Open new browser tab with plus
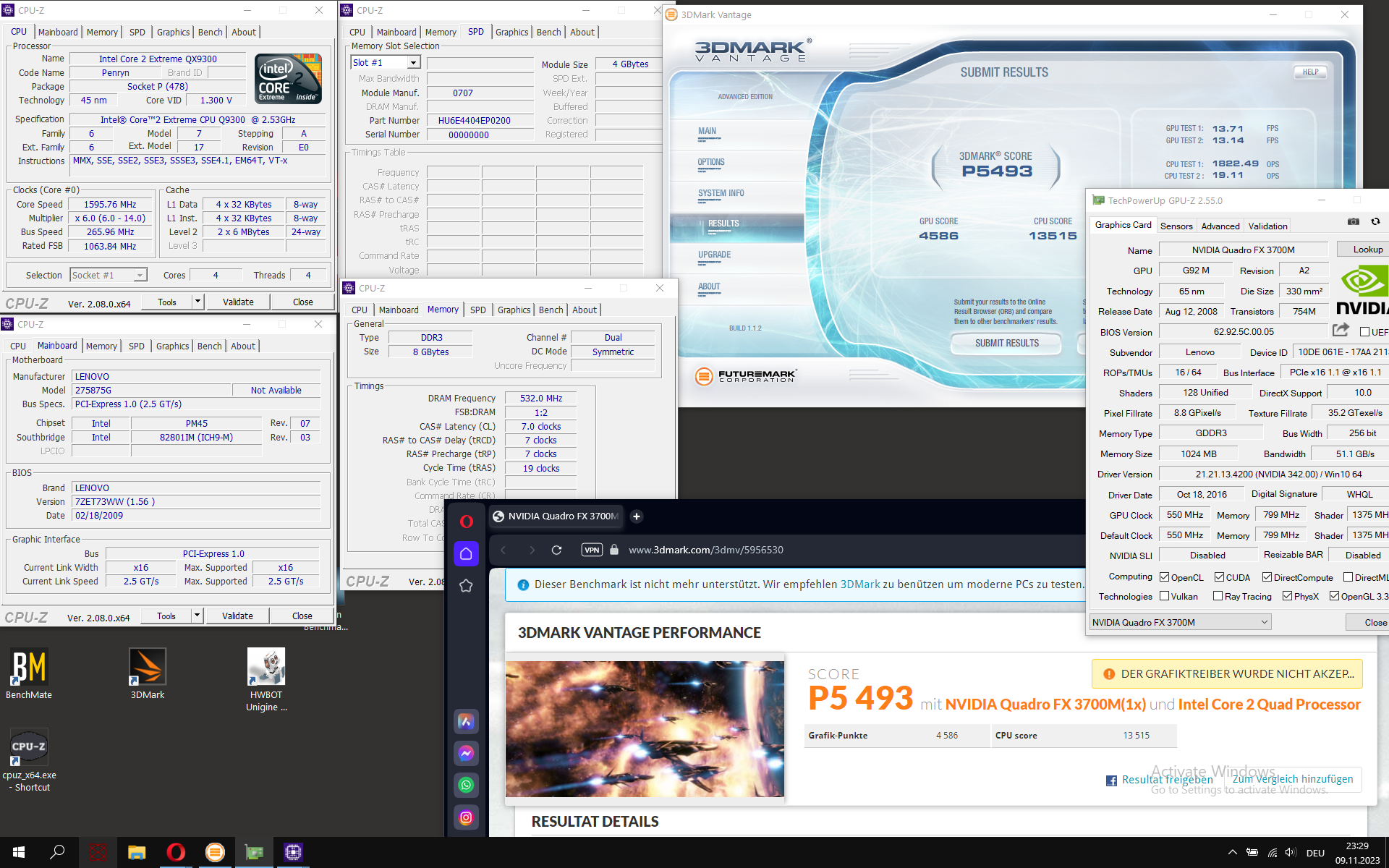Viewport: 1389px width, 868px height. click(637, 516)
